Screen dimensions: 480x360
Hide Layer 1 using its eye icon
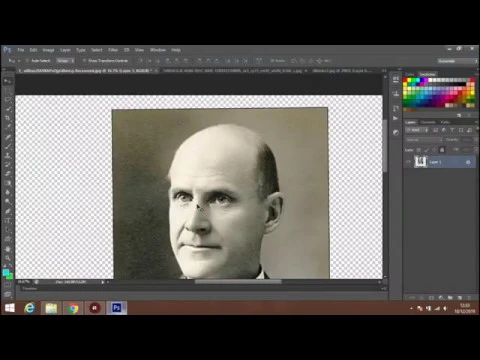click(x=408, y=162)
